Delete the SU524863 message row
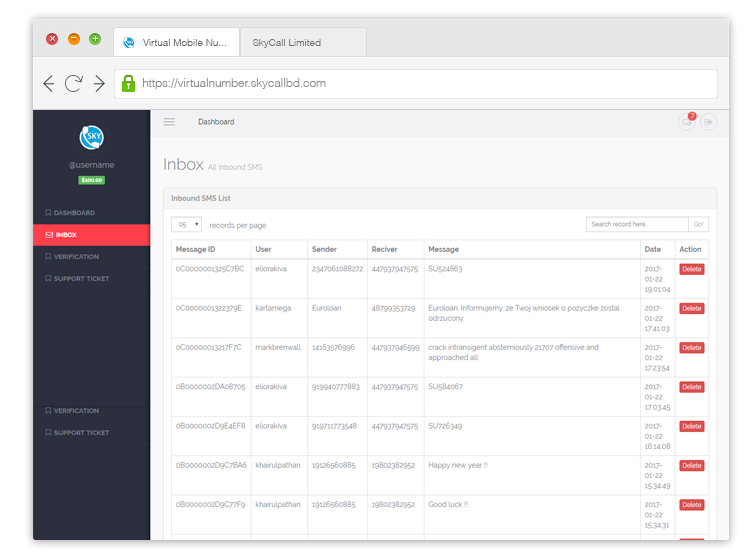The height and width of the screenshot is (556, 744). click(692, 269)
